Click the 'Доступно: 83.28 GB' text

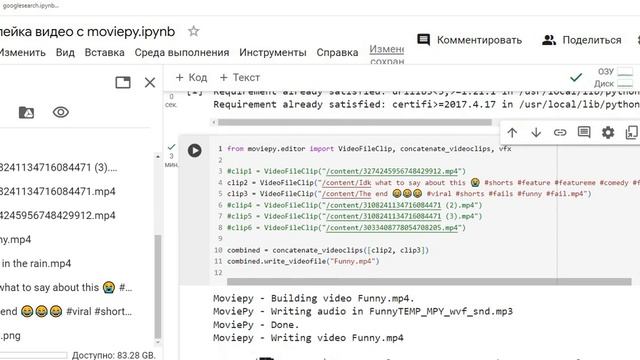(x=114, y=356)
